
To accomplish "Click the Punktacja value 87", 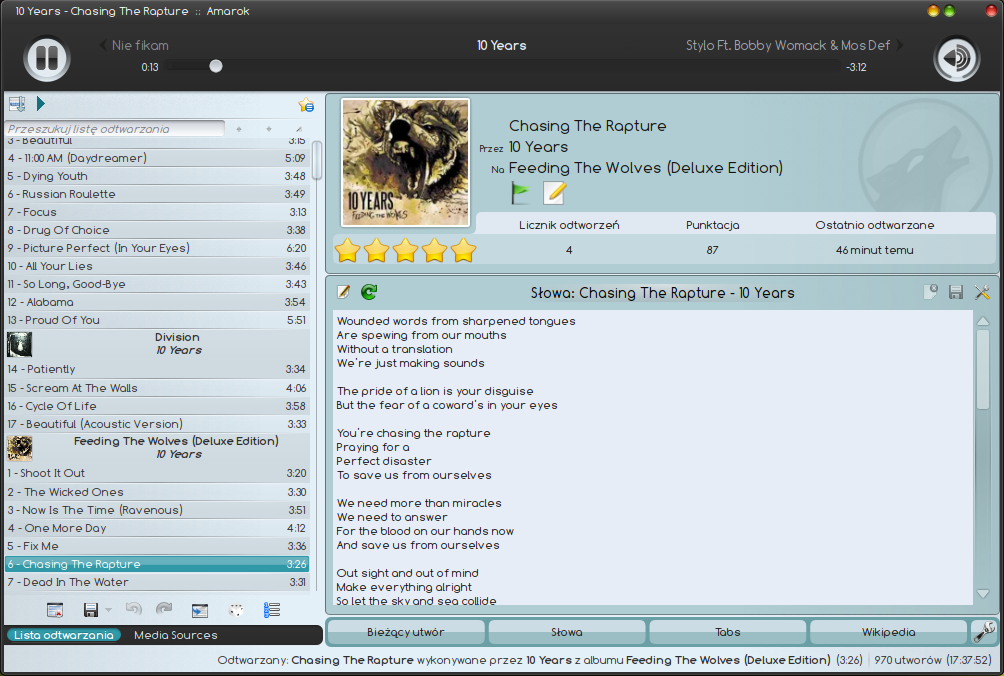I will [712, 250].
